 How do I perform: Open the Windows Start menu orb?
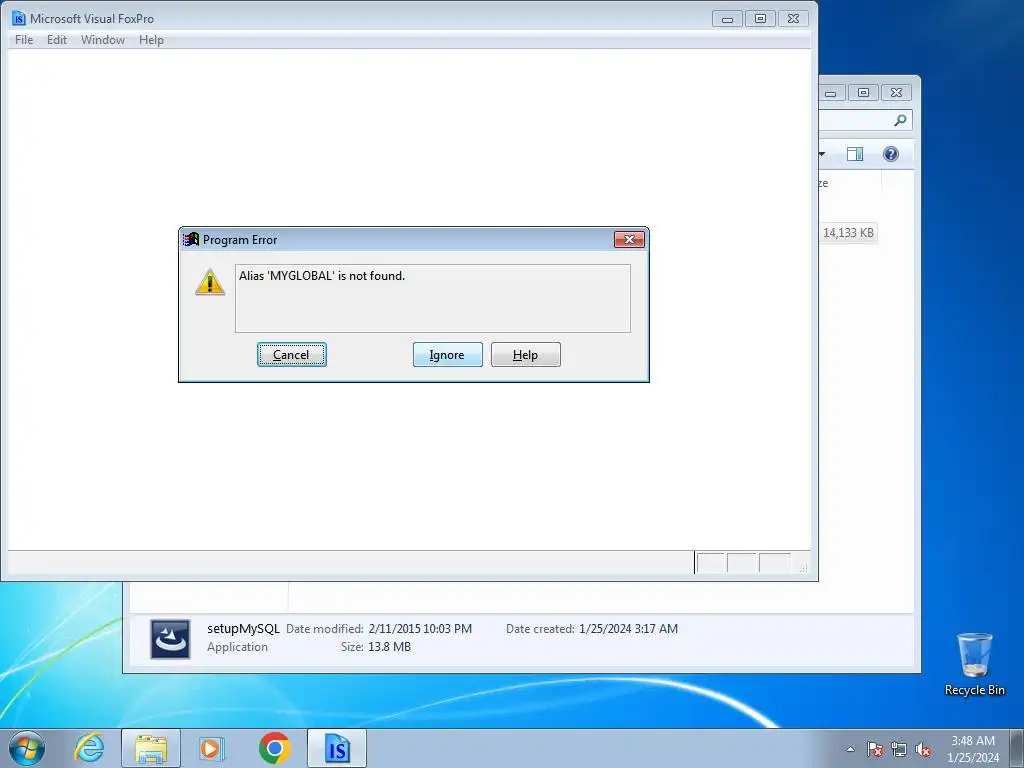[x=27, y=748]
